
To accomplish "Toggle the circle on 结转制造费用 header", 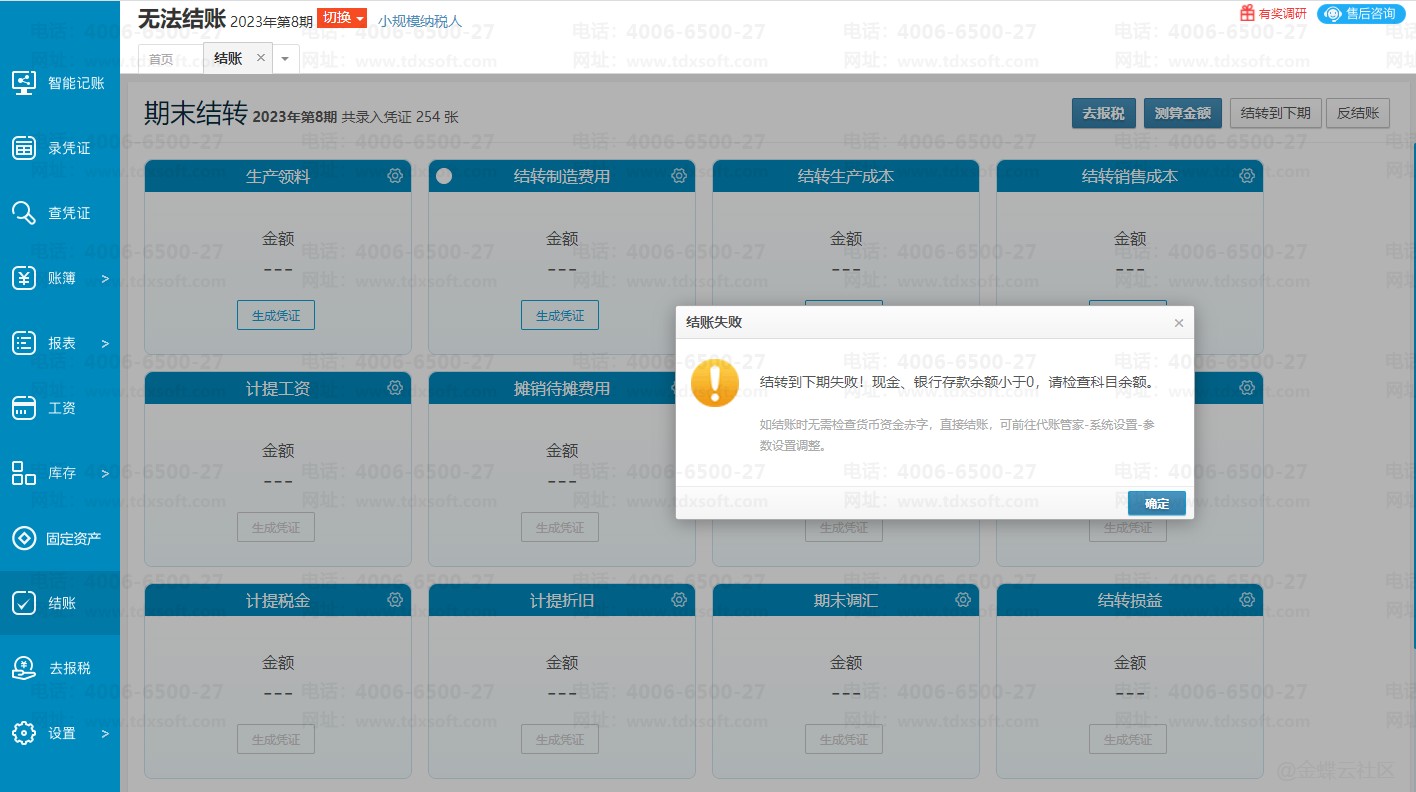I will (x=445, y=176).
